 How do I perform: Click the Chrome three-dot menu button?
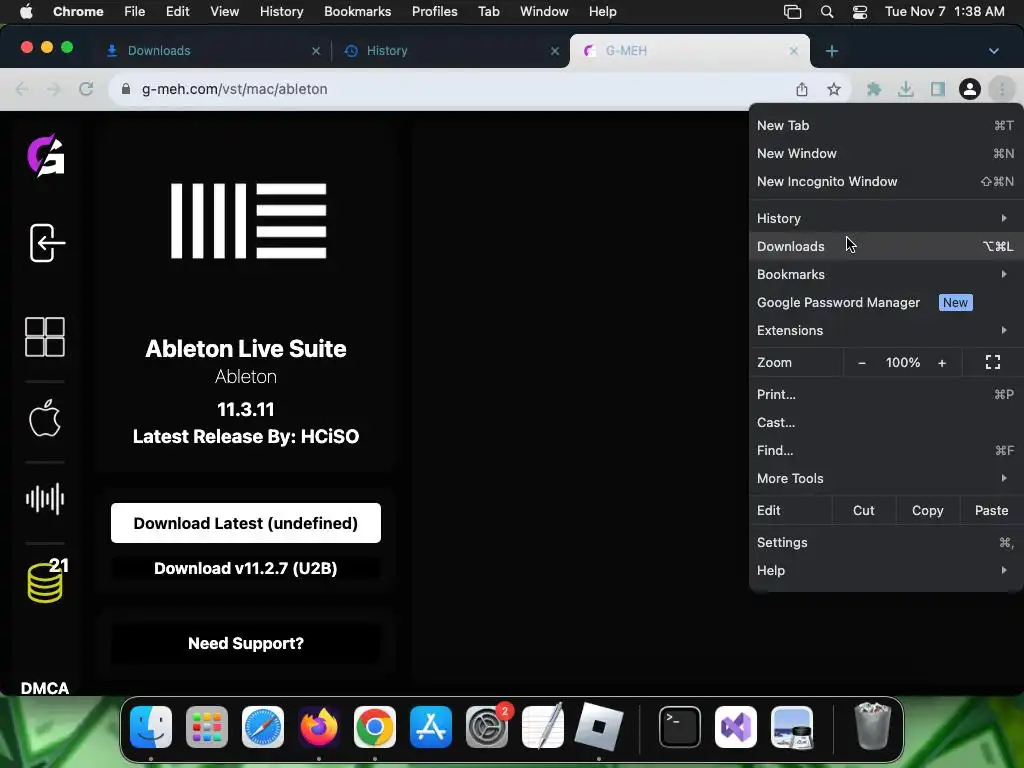click(1002, 89)
